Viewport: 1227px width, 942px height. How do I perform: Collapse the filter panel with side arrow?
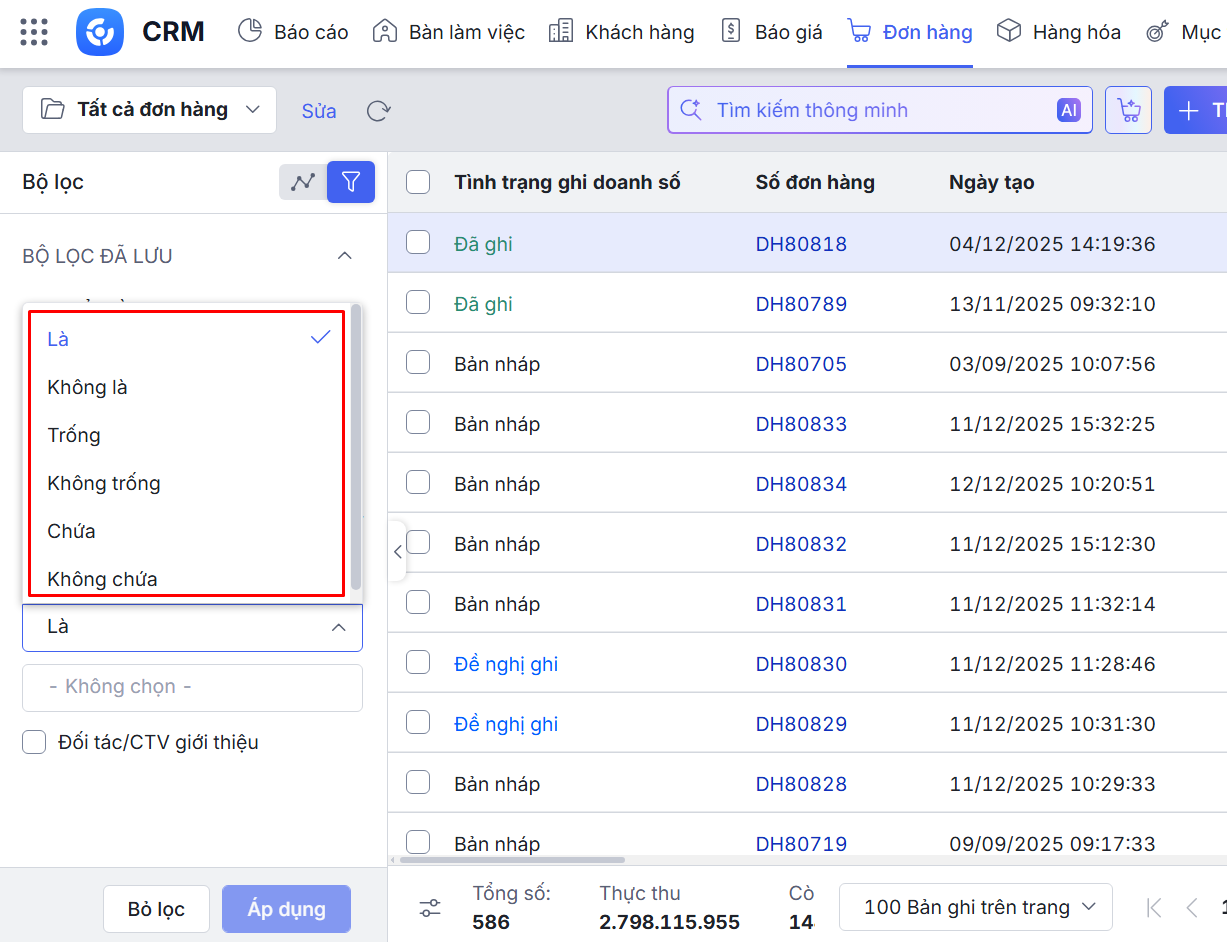(x=397, y=551)
